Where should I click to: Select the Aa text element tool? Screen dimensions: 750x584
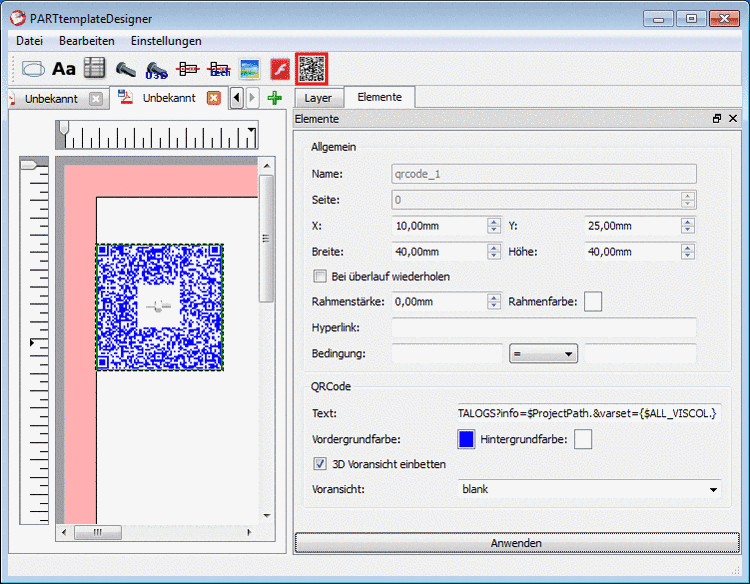click(x=64, y=69)
